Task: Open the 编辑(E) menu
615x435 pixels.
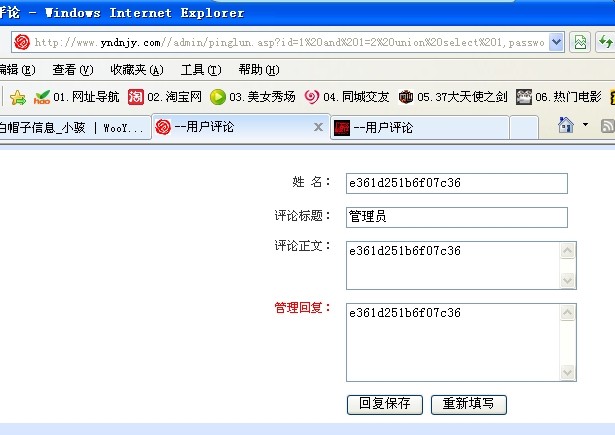Action: coord(17,70)
